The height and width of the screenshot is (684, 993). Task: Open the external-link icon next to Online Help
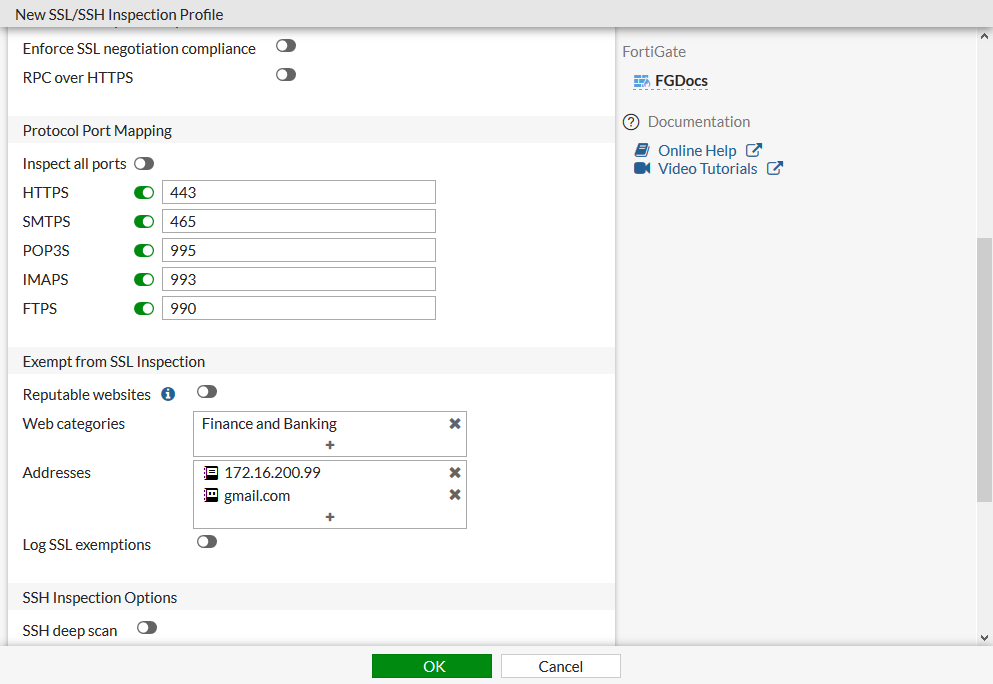click(755, 150)
